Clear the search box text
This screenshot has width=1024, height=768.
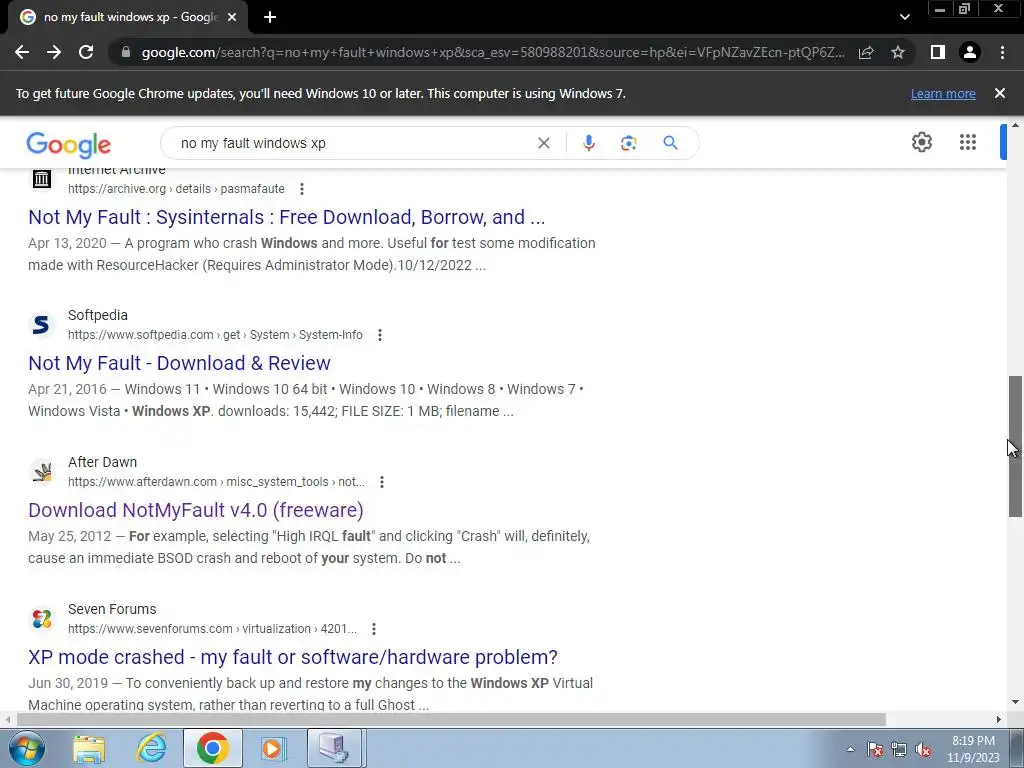pos(543,143)
